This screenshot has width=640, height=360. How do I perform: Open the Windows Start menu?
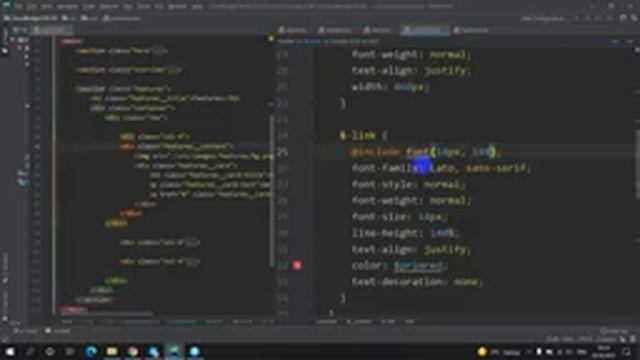point(10,351)
